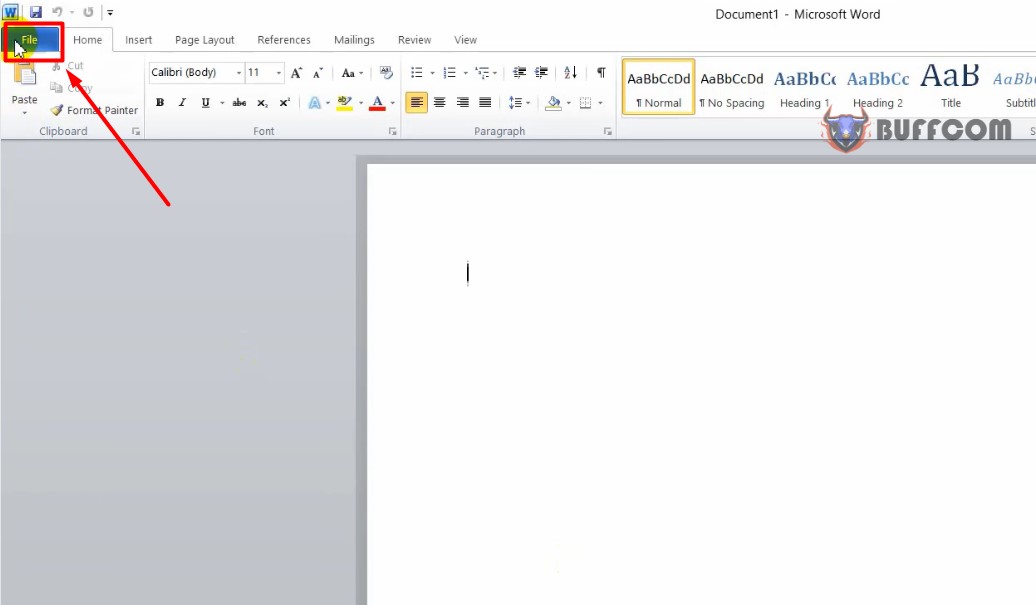Expand the bullet library dropdown arrow

432,73
